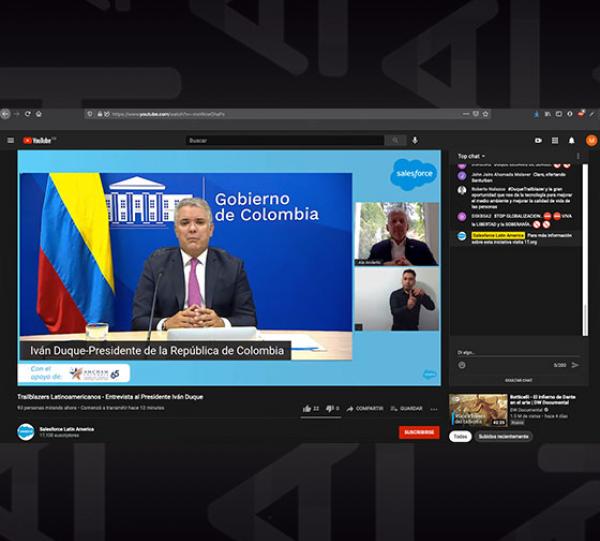Open the video more actions ellipsis

435,408
